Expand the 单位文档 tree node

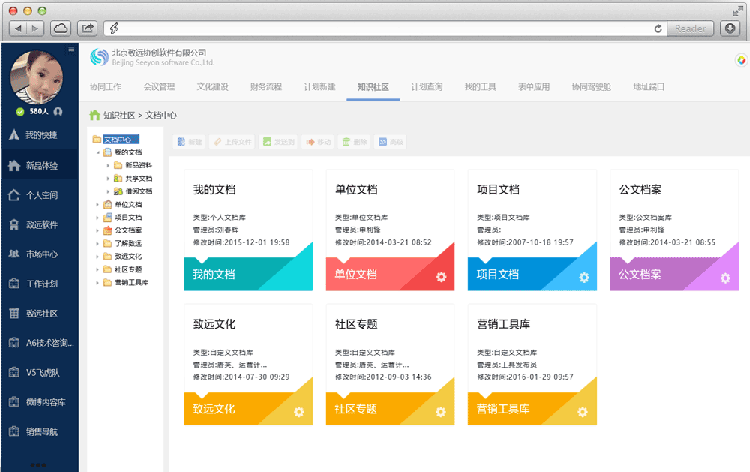click(97, 204)
